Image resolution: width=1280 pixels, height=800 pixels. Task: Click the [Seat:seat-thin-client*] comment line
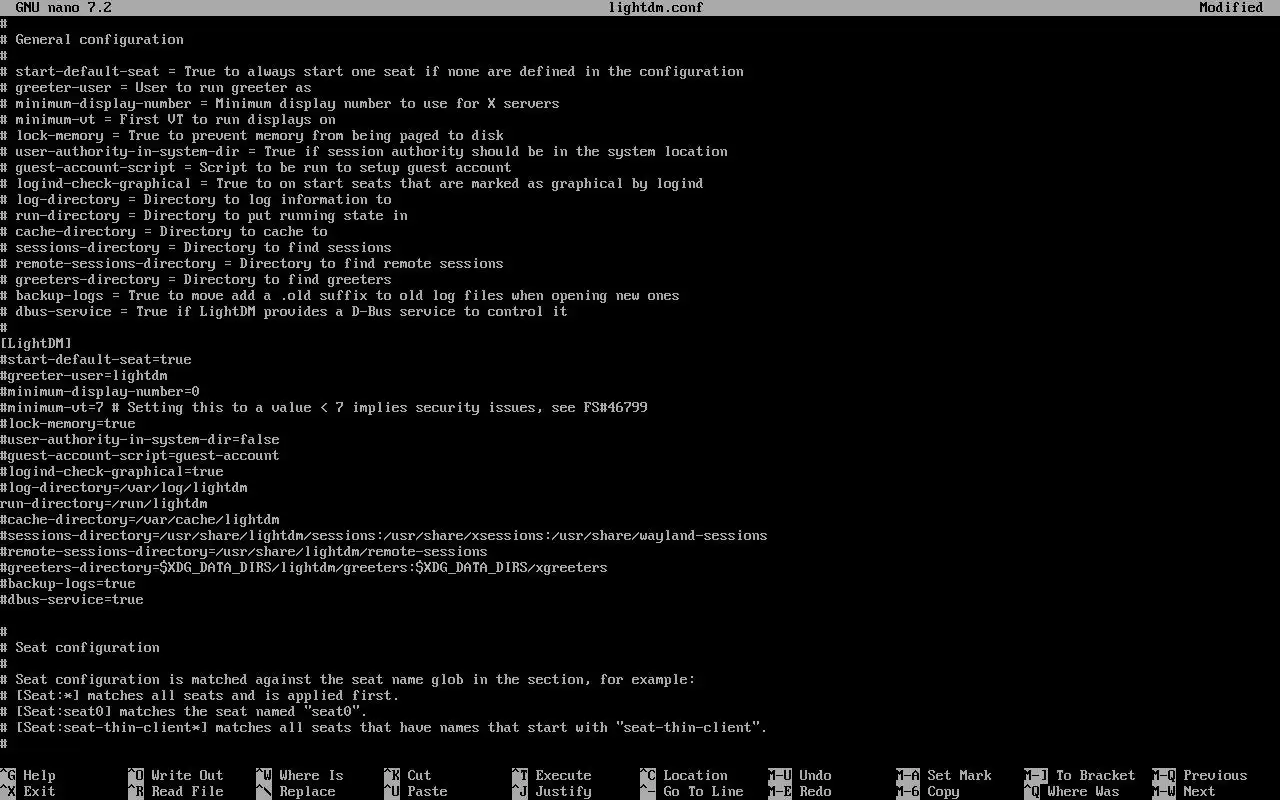(x=384, y=727)
